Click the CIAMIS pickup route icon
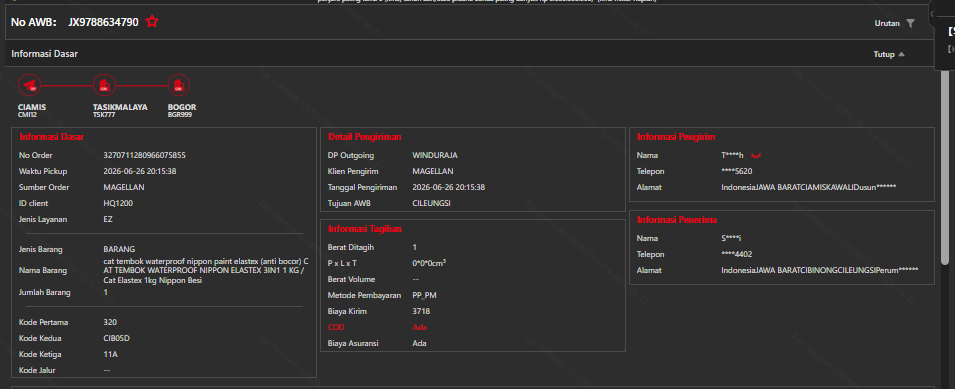 [x=29, y=85]
